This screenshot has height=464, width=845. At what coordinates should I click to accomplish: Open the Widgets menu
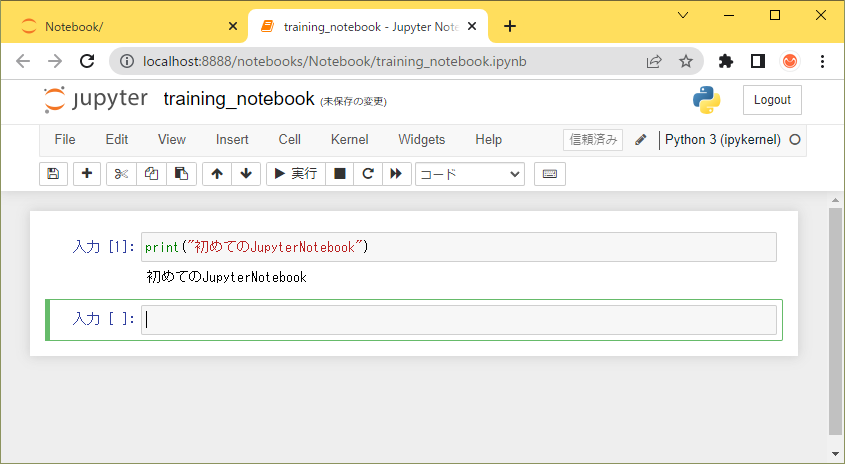tap(421, 140)
